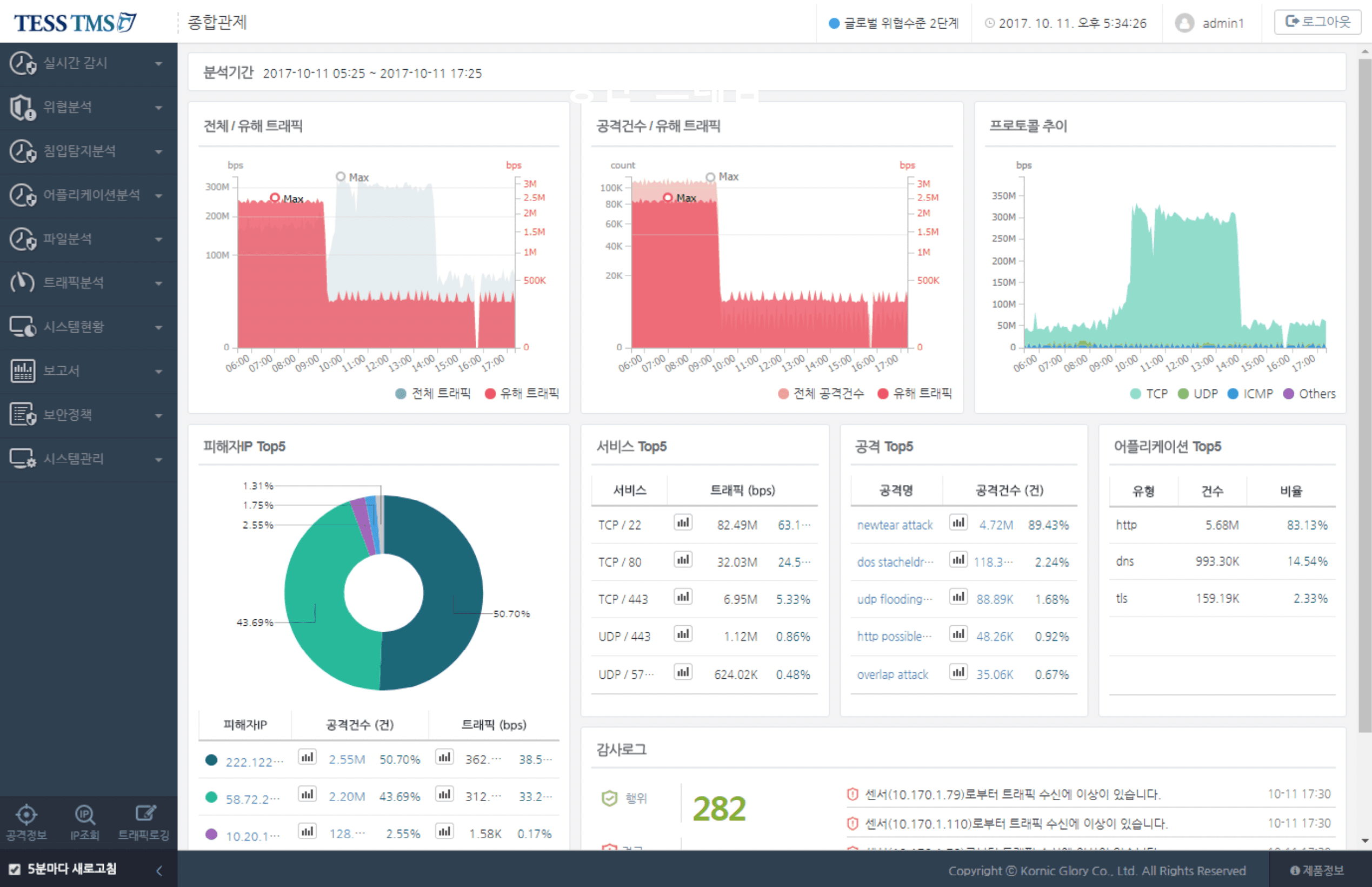The image size is (1372, 887).
Task: Toggle 전체 트래픽 legend series
Action: pos(434,393)
